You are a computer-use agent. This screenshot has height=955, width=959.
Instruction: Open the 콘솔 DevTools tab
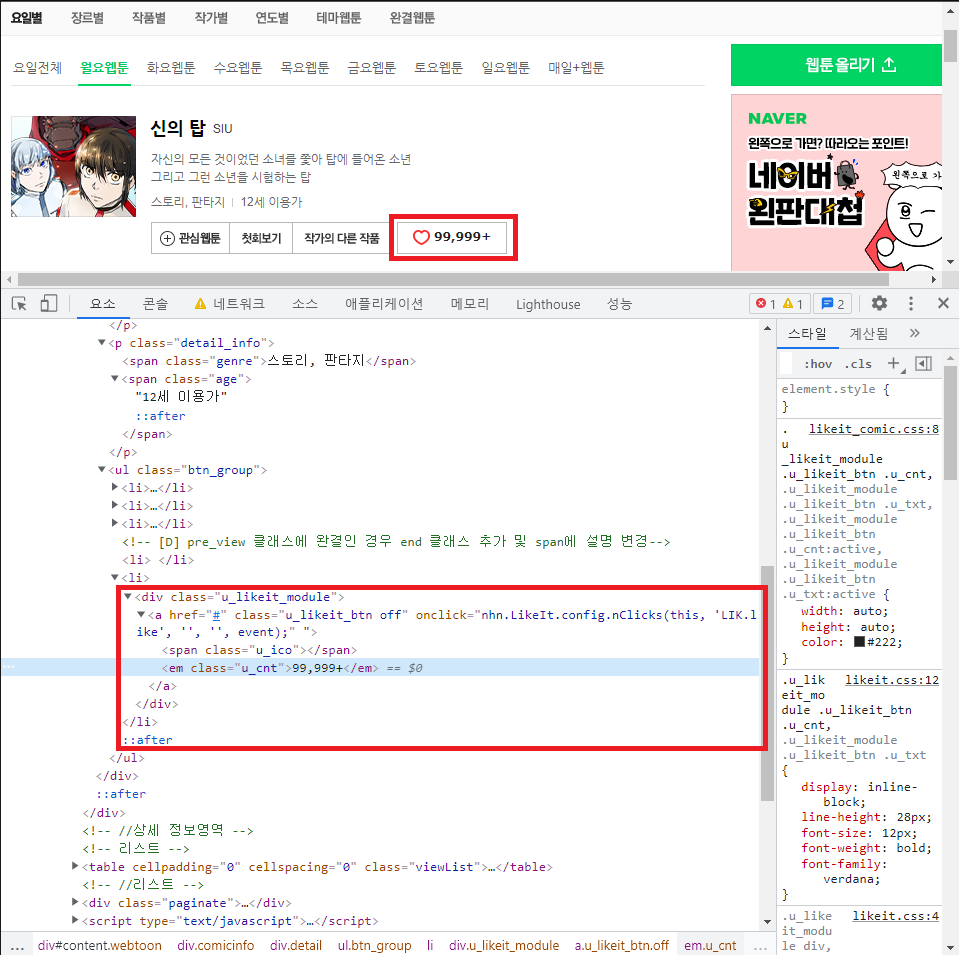[155, 303]
